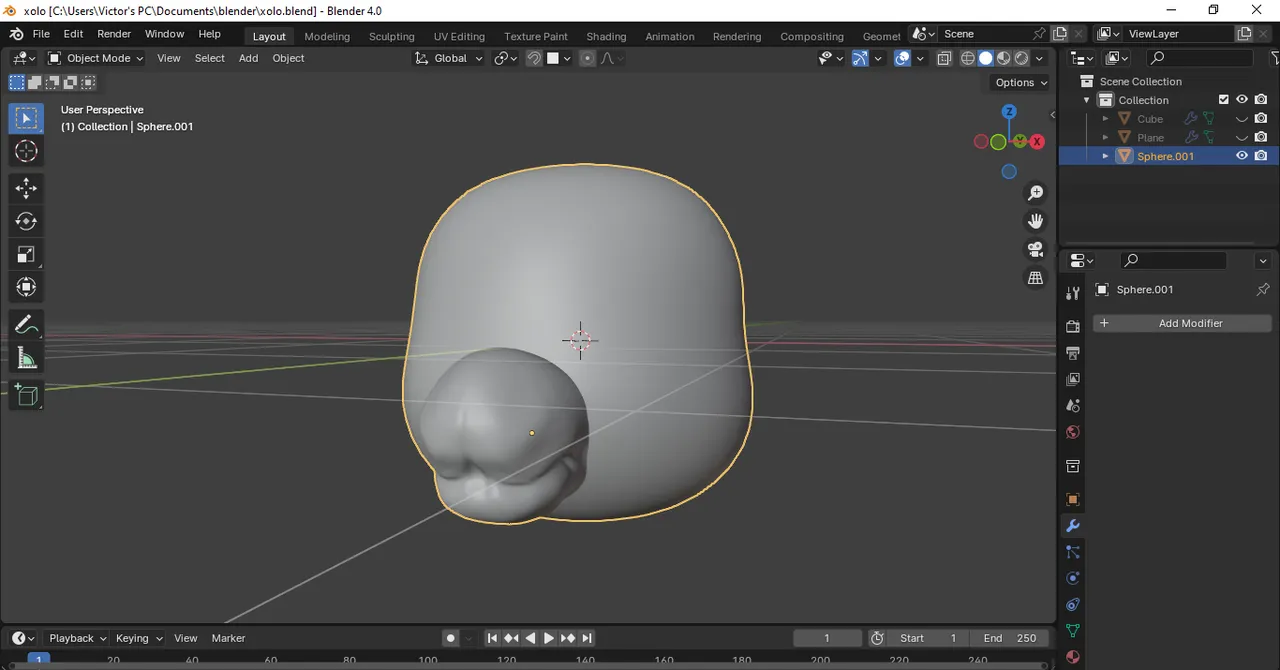Switch to Wireframe viewport shading
The image size is (1280, 670).
tap(967, 58)
